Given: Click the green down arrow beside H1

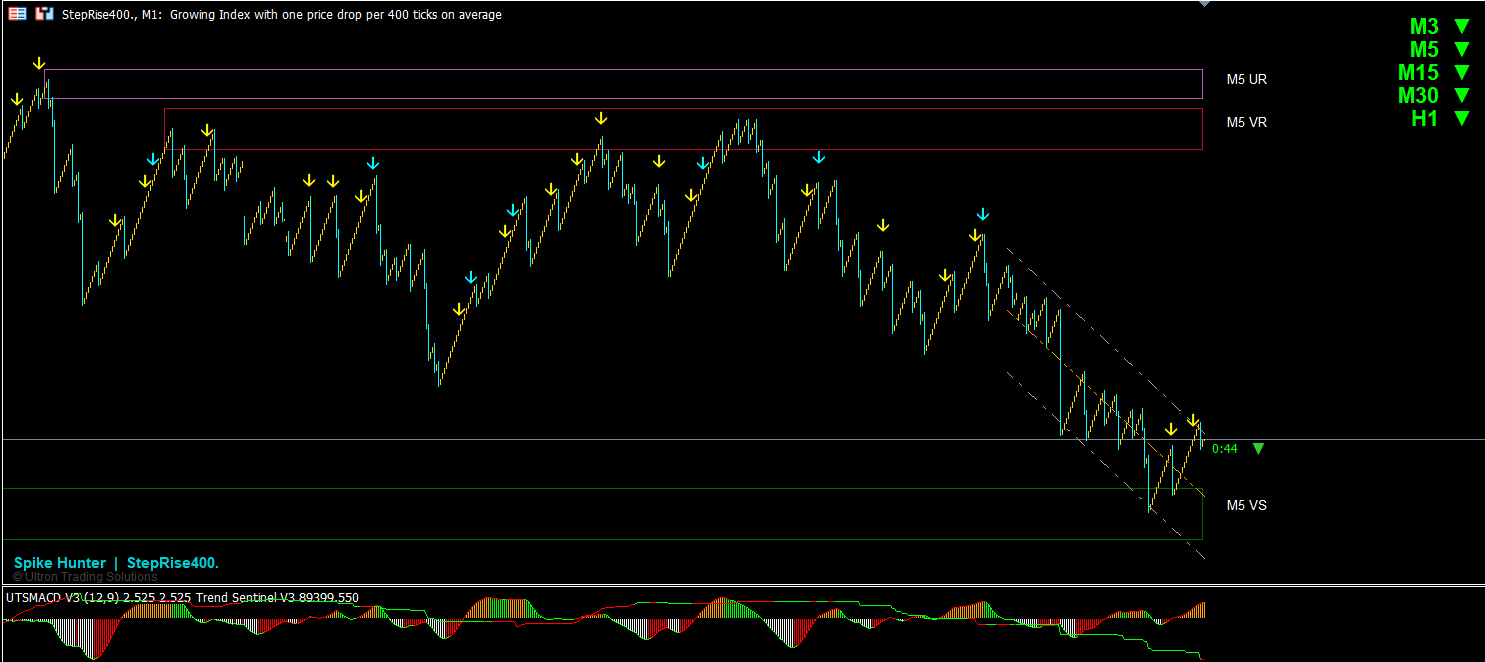Looking at the screenshot, I should tap(1462, 118).
